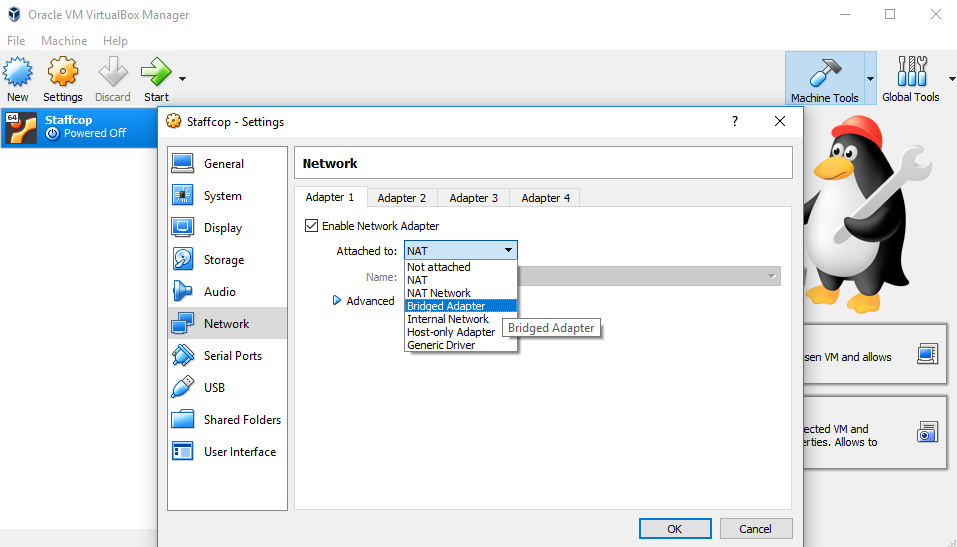Click the Snapshots tool camera icon

click(x=928, y=432)
